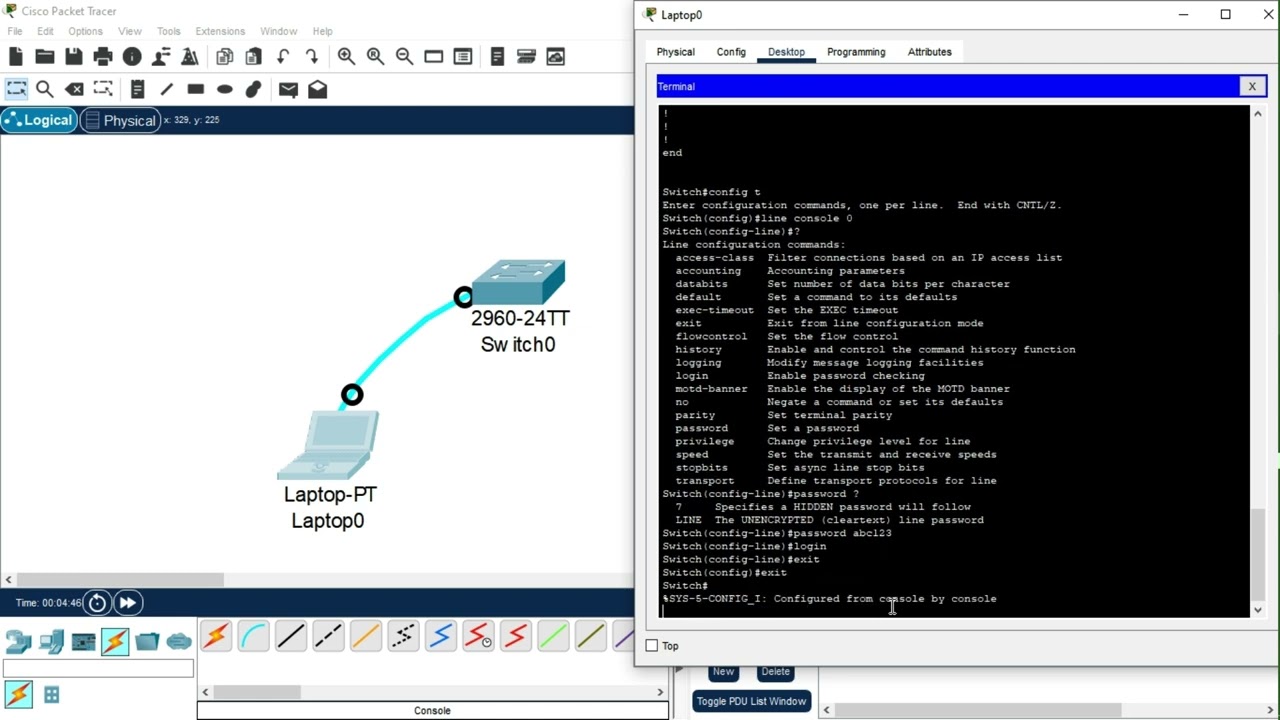Click the cable list right scroll arrow
This screenshot has height=720, width=1280.
click(x=660, y=692)
